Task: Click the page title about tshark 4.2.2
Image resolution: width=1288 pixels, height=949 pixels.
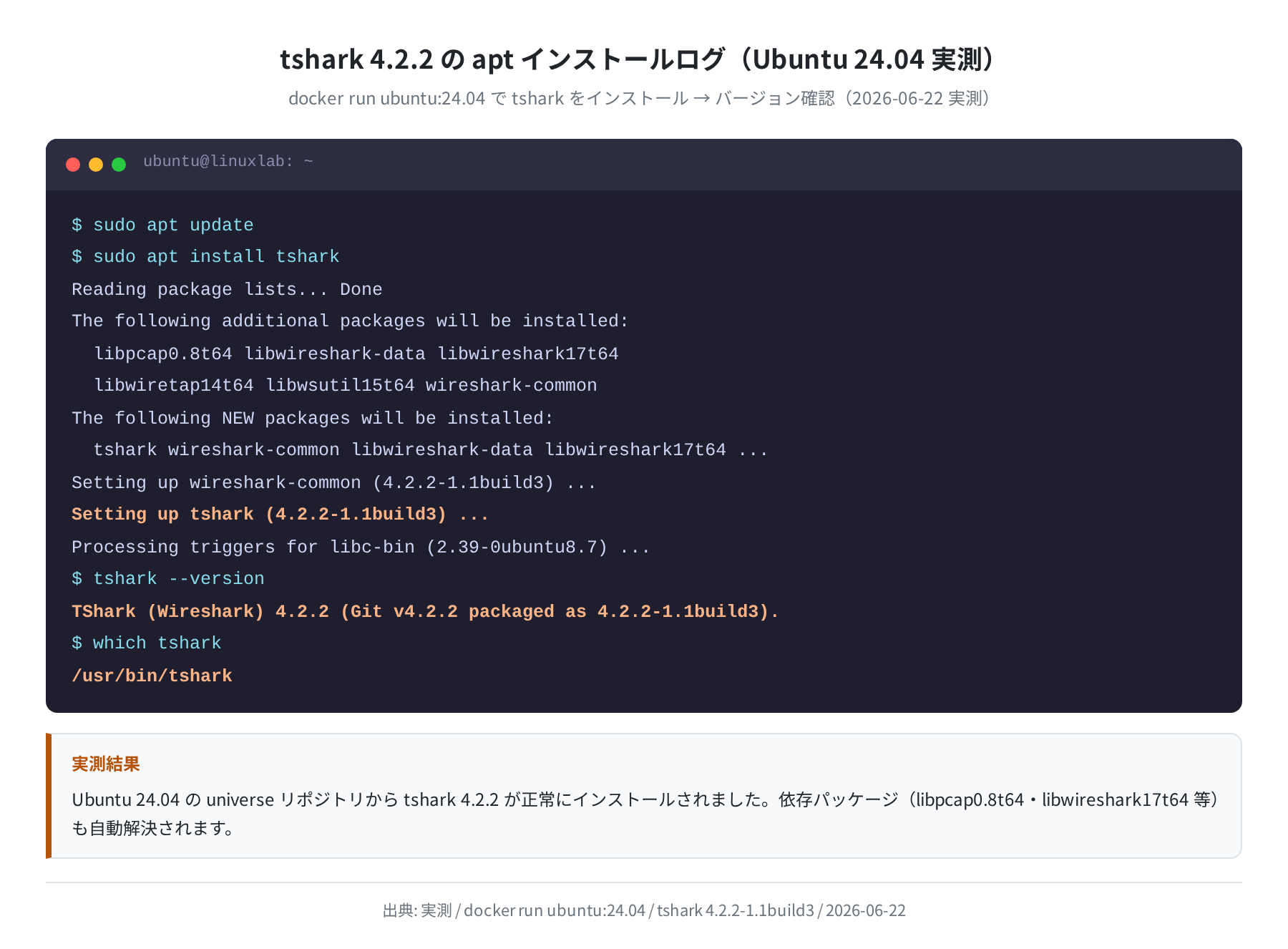Action: tap(637, 59)
